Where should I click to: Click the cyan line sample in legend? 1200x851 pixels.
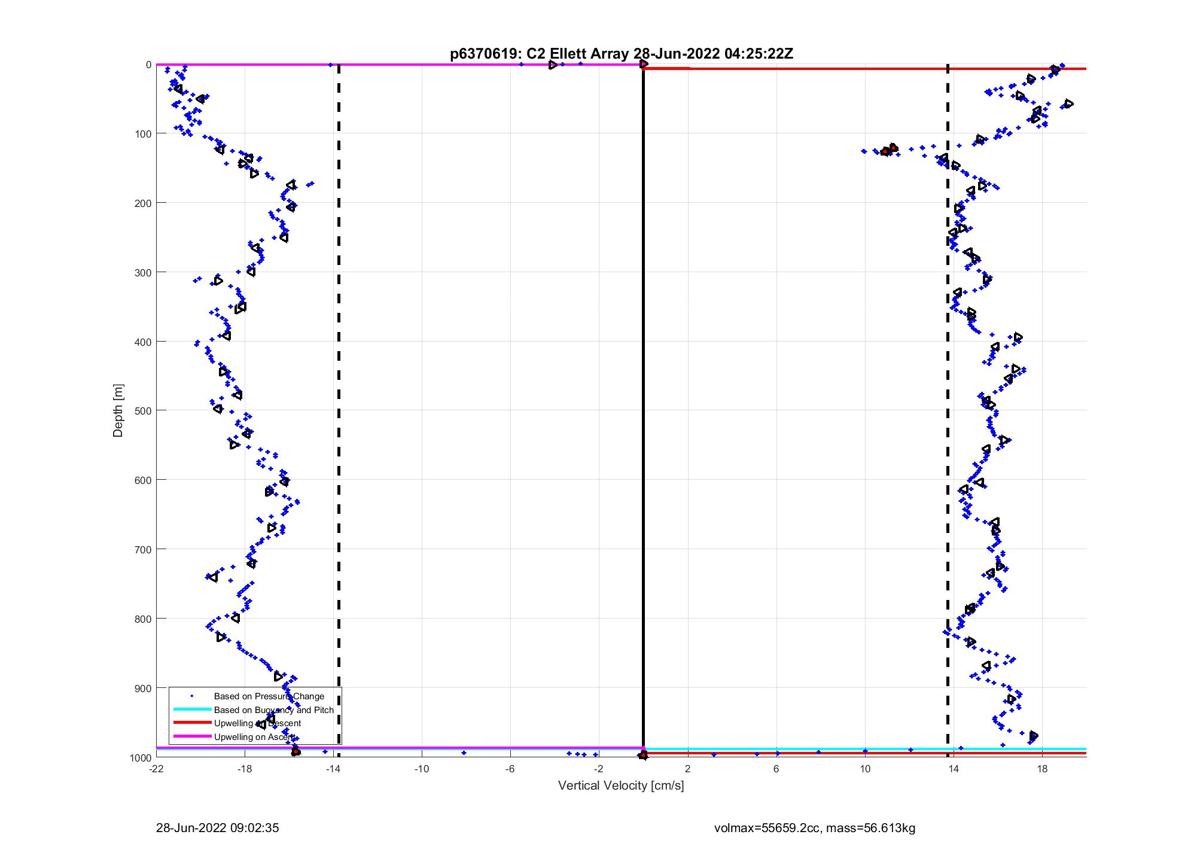point(191,709)
